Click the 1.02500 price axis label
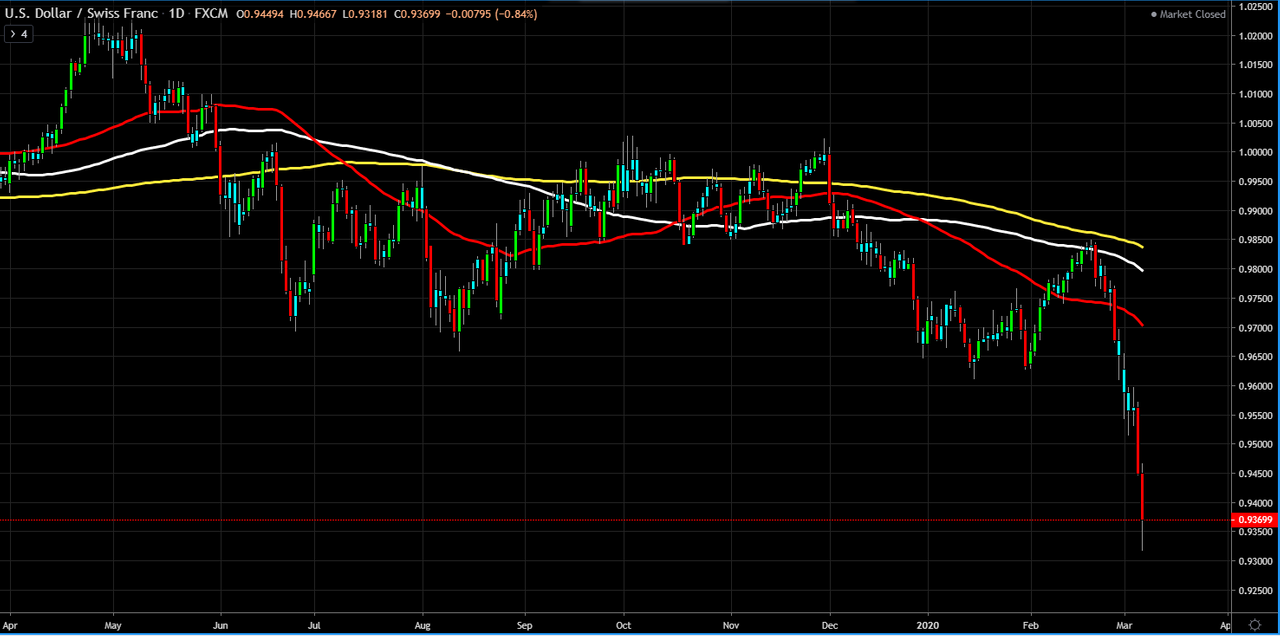This screenshot has width=1280, height=636. coord(1255,6)
